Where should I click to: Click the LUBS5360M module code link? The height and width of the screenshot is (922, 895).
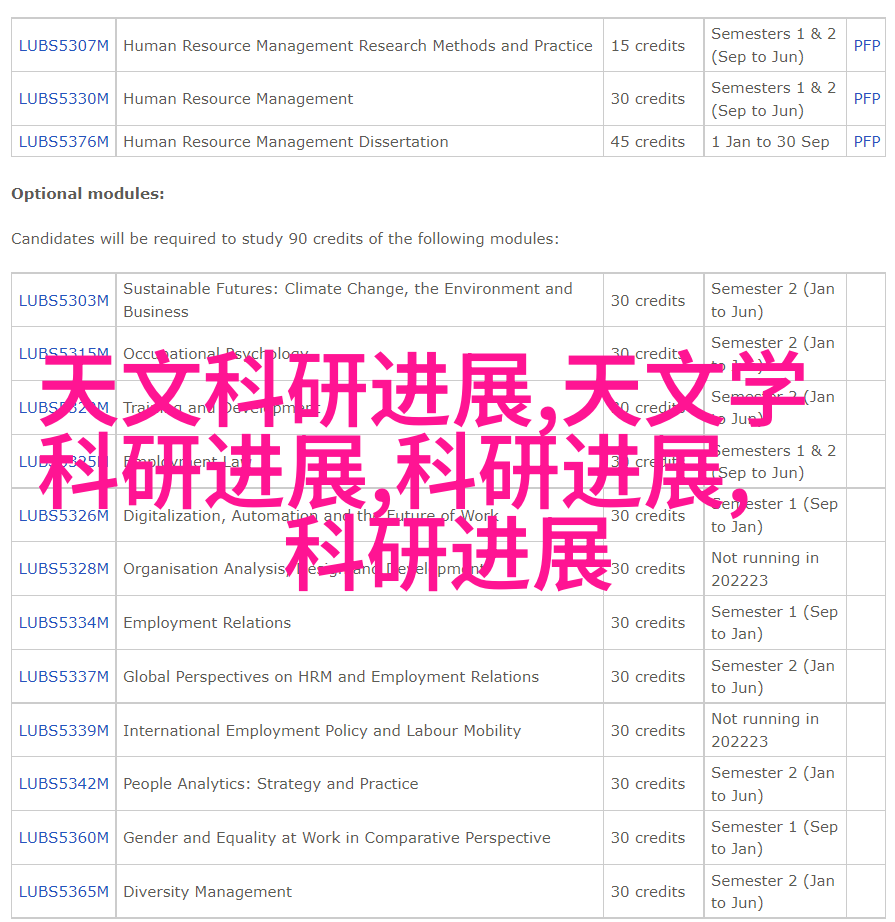click(63, 838)
